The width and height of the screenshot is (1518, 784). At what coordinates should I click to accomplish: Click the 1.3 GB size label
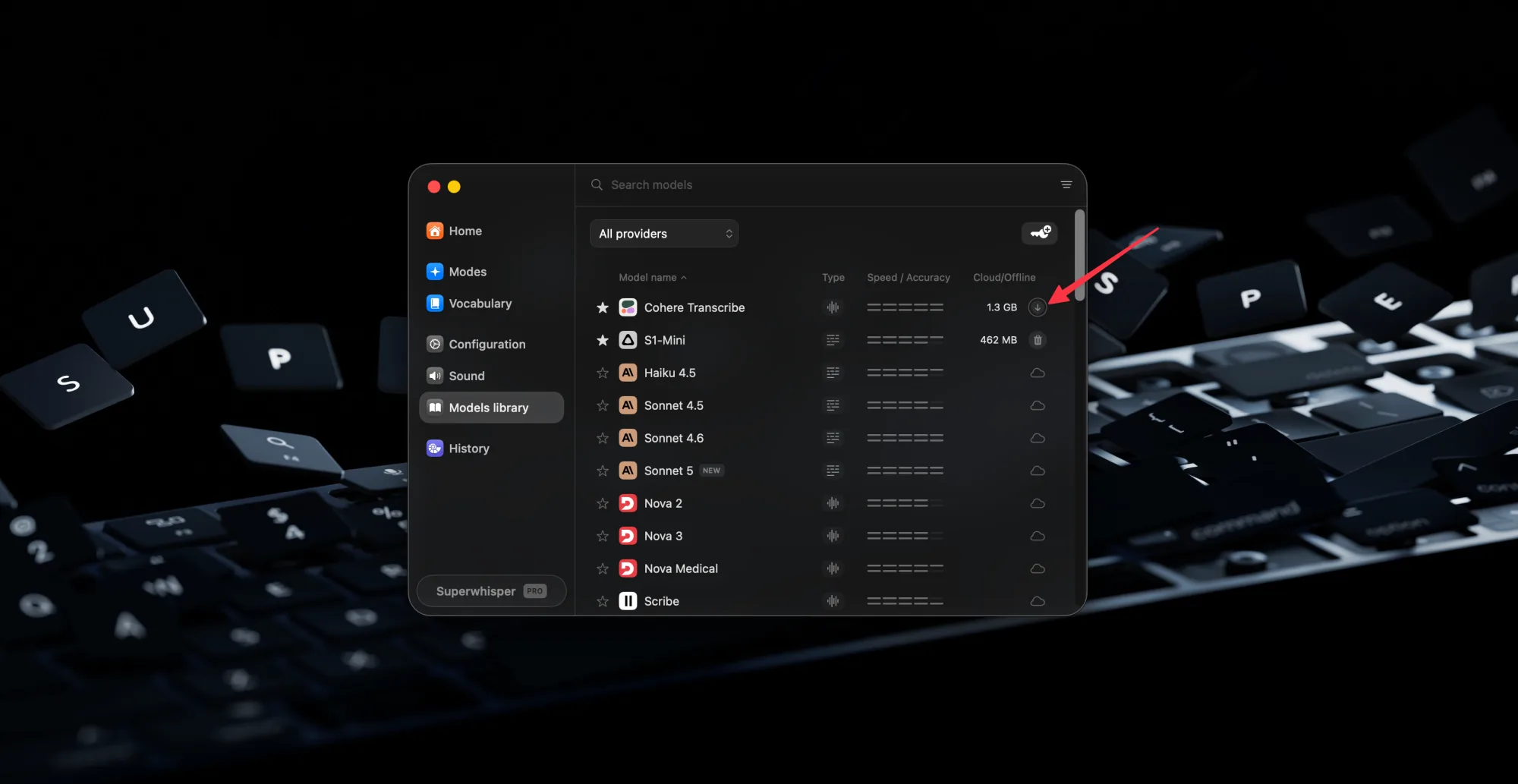click(1001, 307)
